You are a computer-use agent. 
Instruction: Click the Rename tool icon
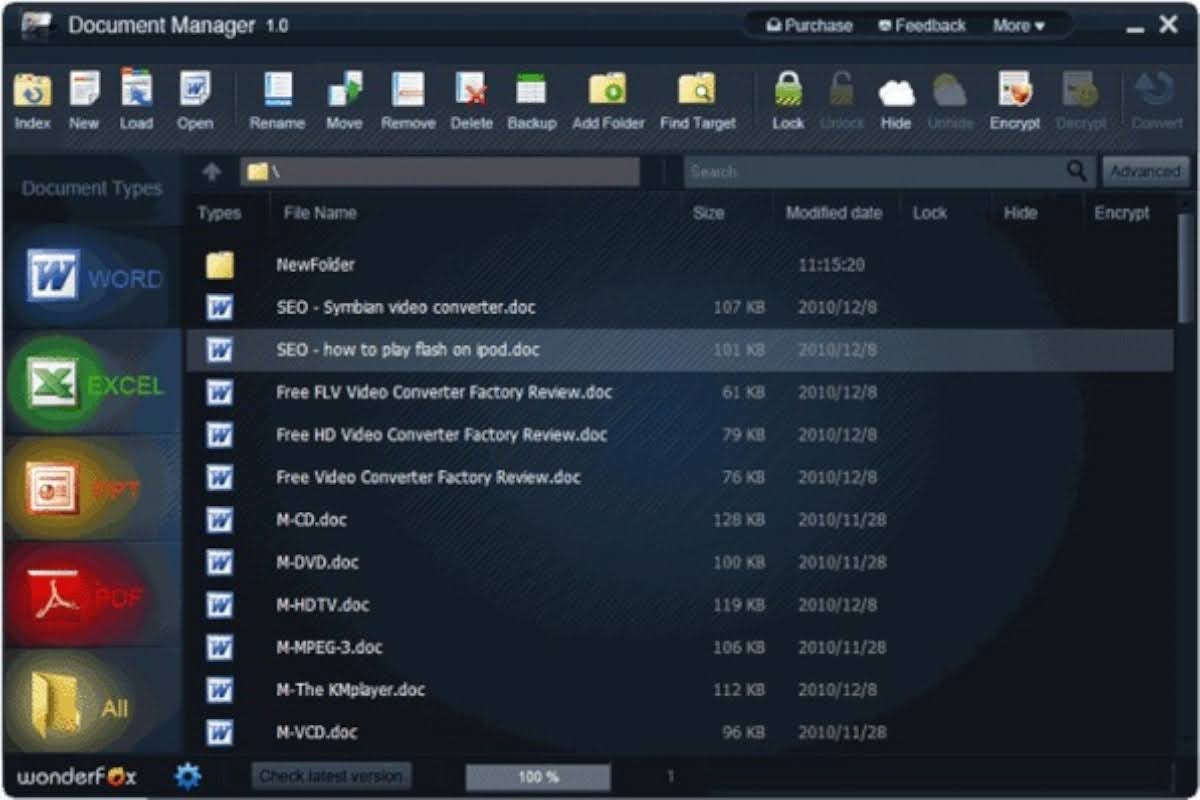pos(277,89)
